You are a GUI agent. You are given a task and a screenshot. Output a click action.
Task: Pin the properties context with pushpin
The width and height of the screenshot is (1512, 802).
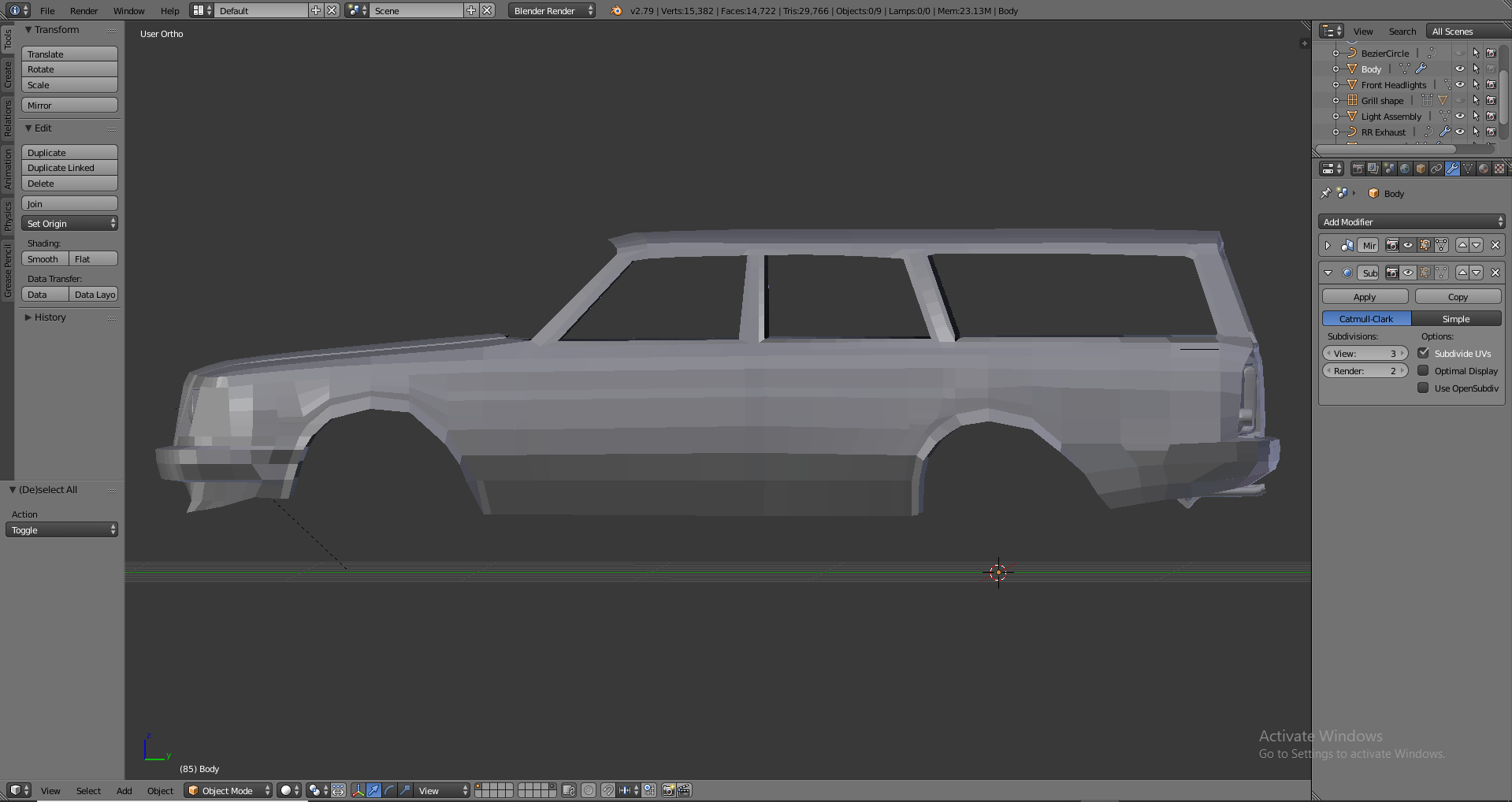tap(1325, 193)
